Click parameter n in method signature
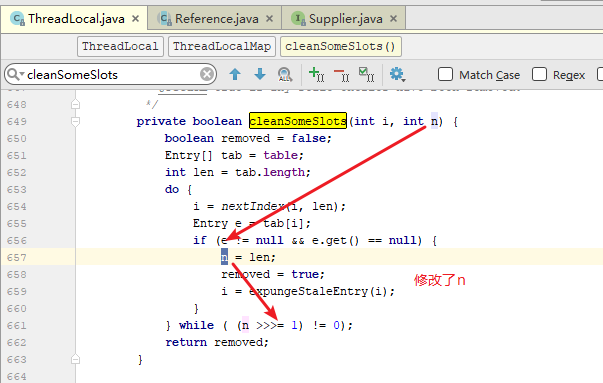 [434, 121]
